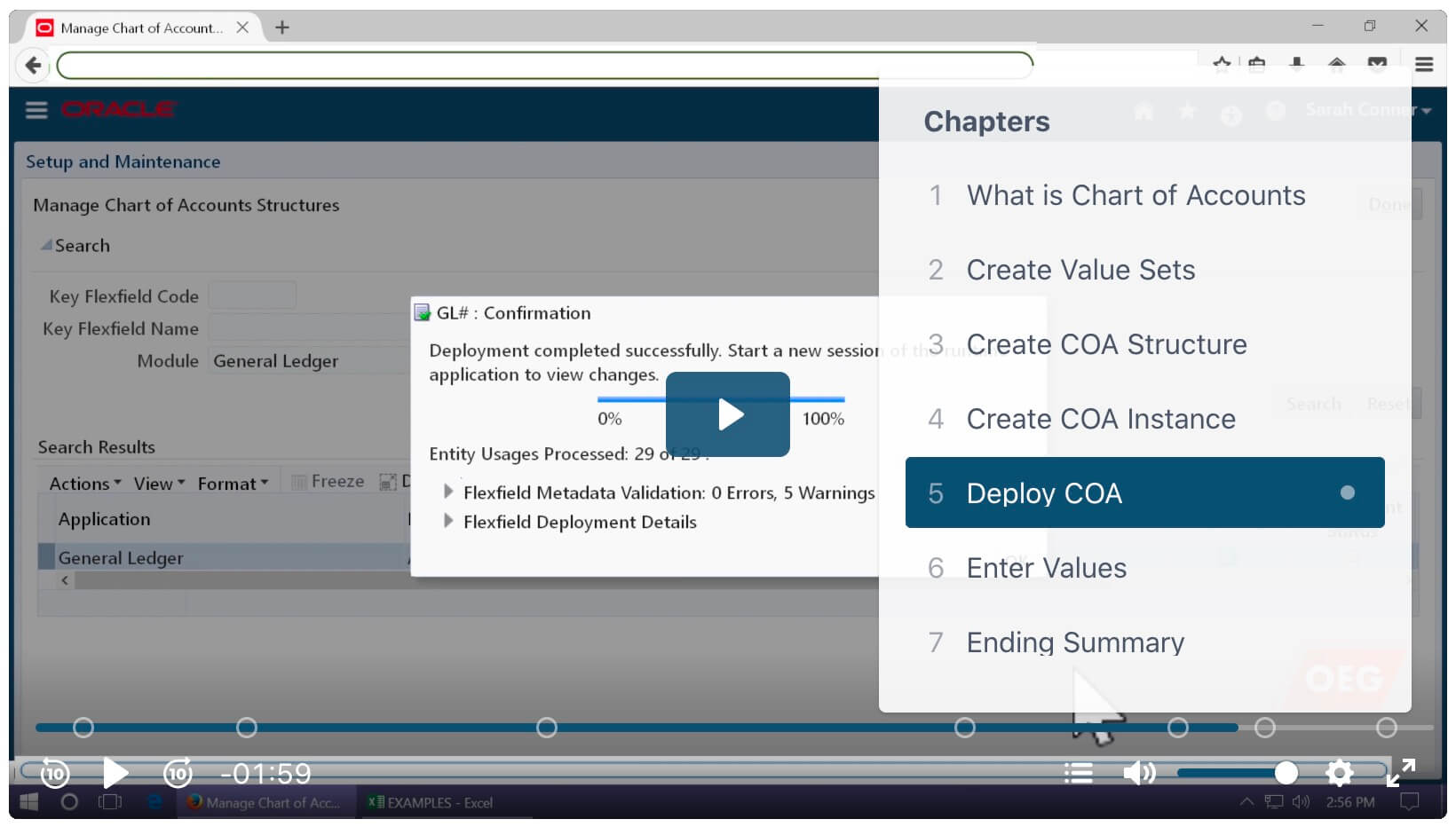Open video settings gear
The height and width of the screenshot is (827, 1456).
click(x=1339, y=774)
